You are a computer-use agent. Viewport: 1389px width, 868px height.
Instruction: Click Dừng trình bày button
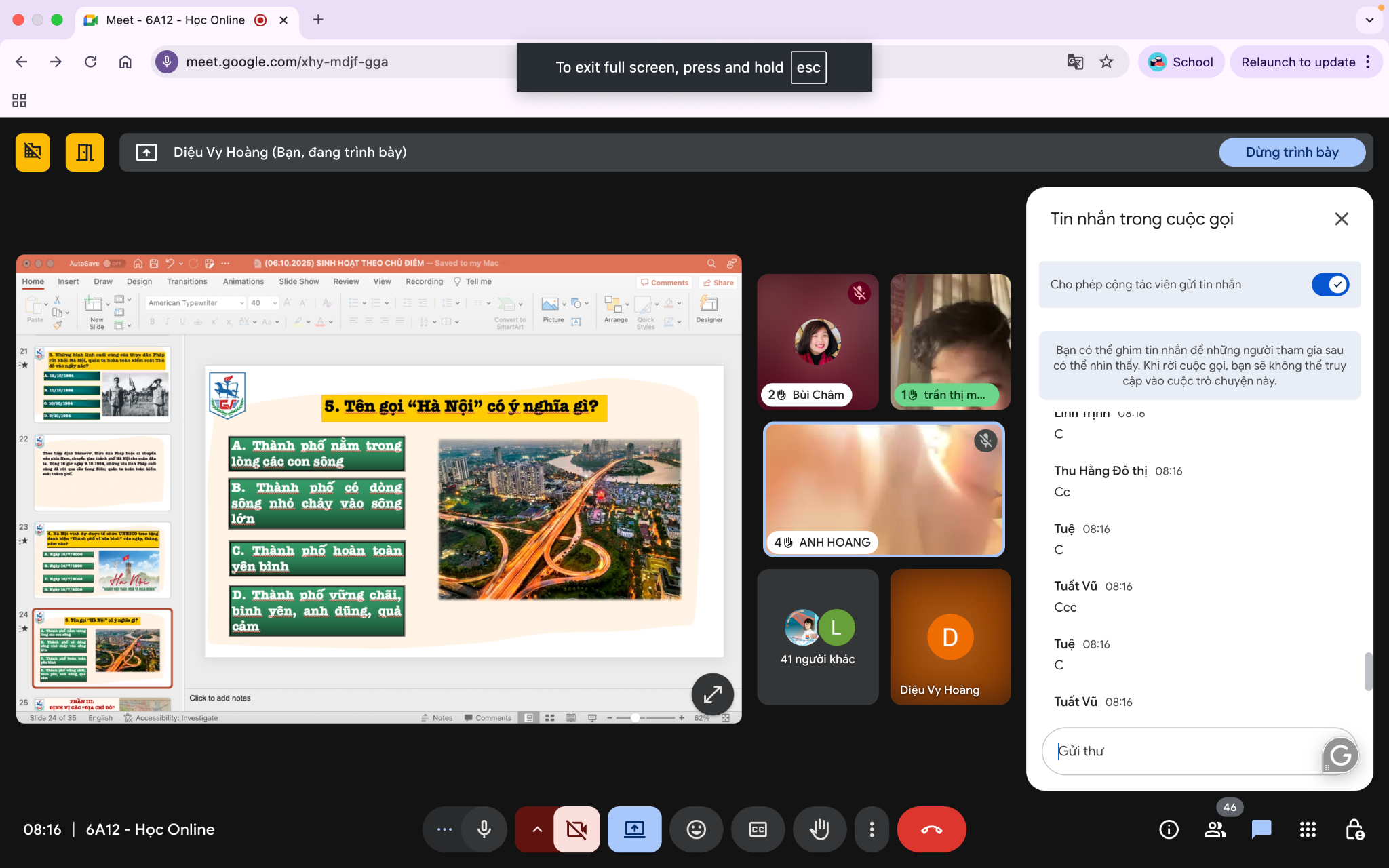pos(1291,152)
